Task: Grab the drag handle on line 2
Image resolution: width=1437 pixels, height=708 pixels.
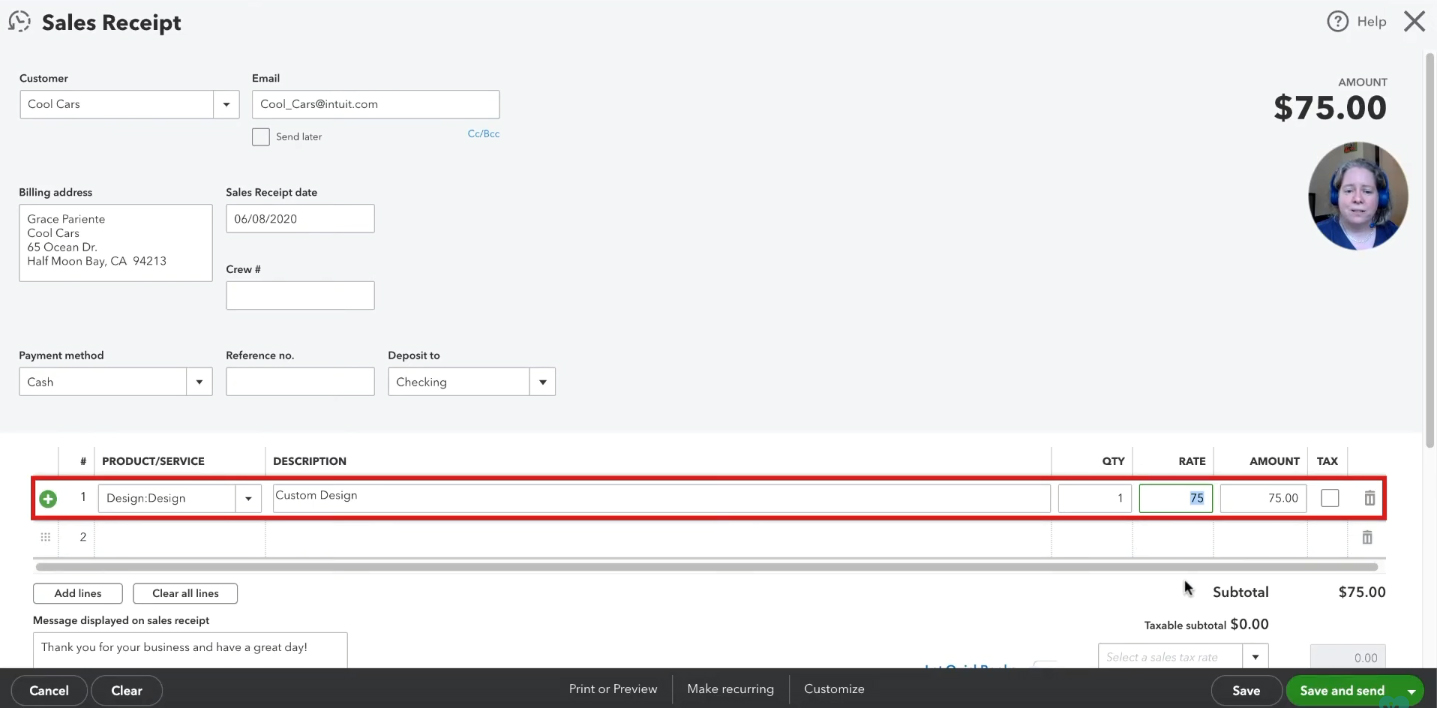Action: tap(45, 537)
